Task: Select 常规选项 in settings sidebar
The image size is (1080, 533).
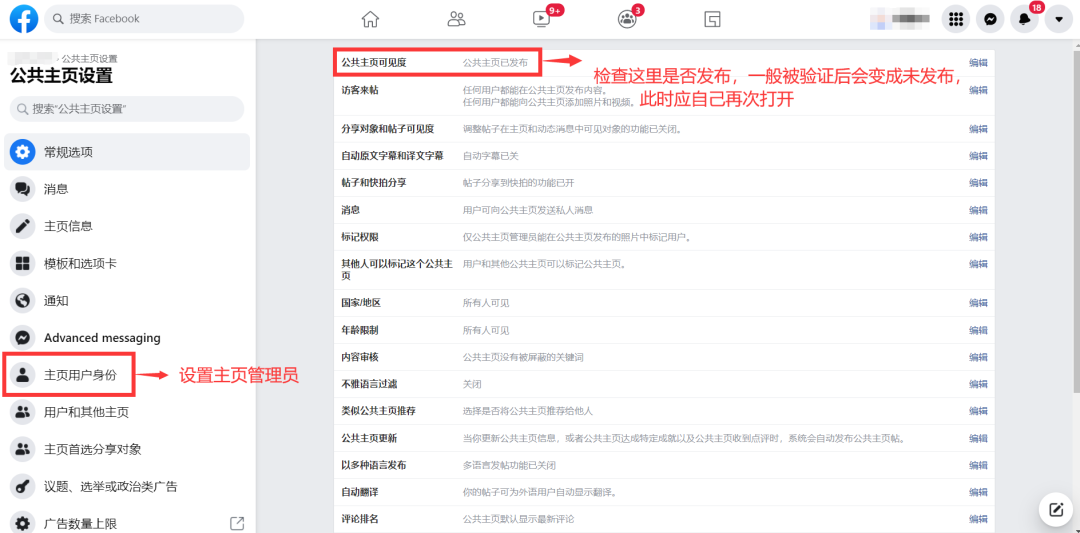Action: (x=127, y=151)
